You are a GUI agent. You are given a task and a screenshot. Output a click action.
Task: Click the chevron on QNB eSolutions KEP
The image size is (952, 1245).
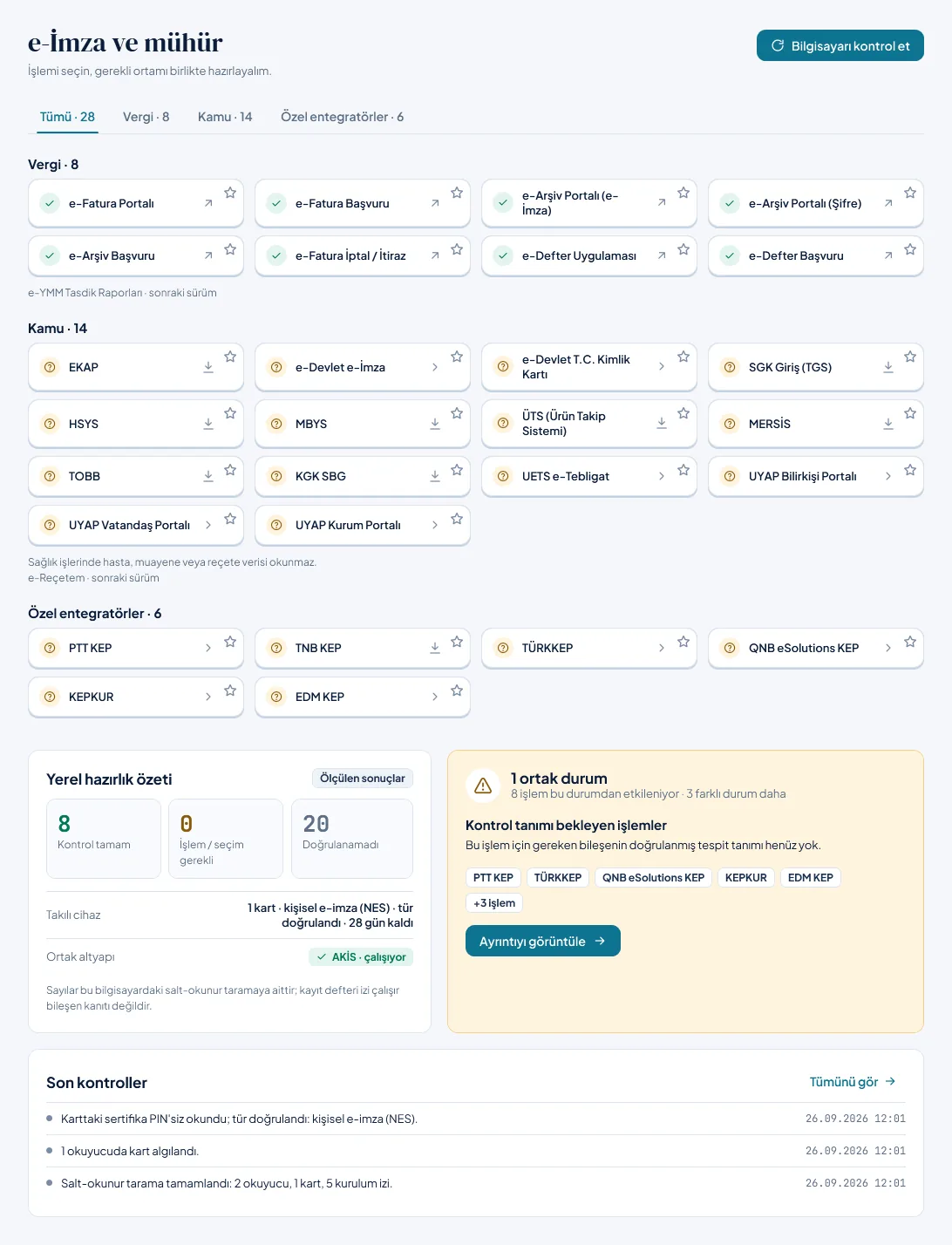pos(888,648)
